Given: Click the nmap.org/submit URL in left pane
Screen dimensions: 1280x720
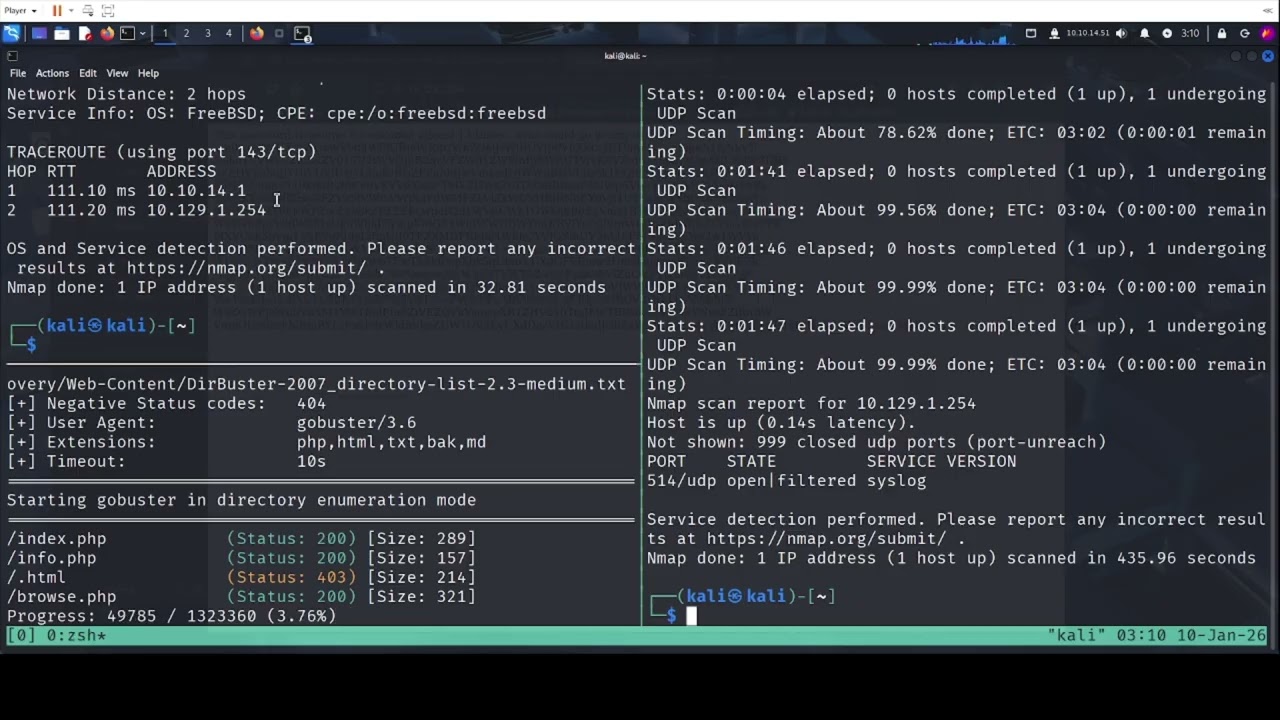Looking at the screenshot, I should tap(246, 268).
